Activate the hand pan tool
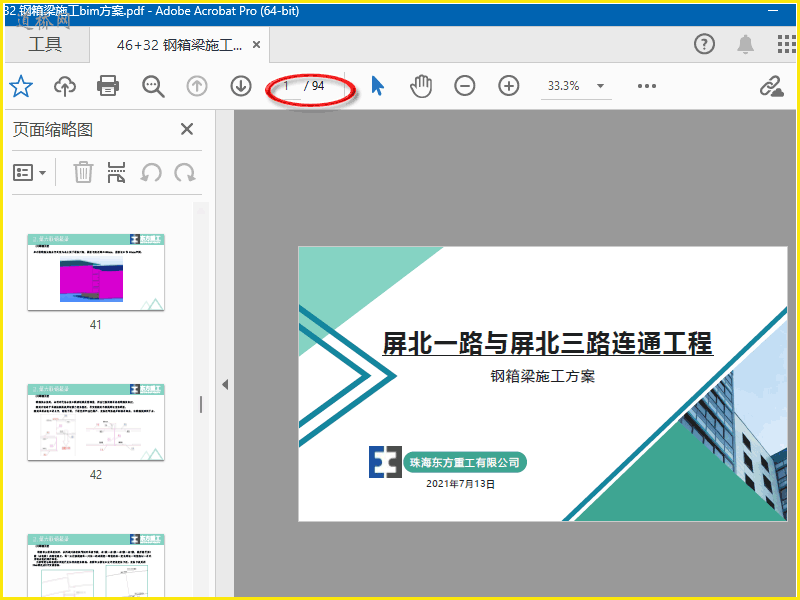Viewport: 800px width, 600px height. 421,86
